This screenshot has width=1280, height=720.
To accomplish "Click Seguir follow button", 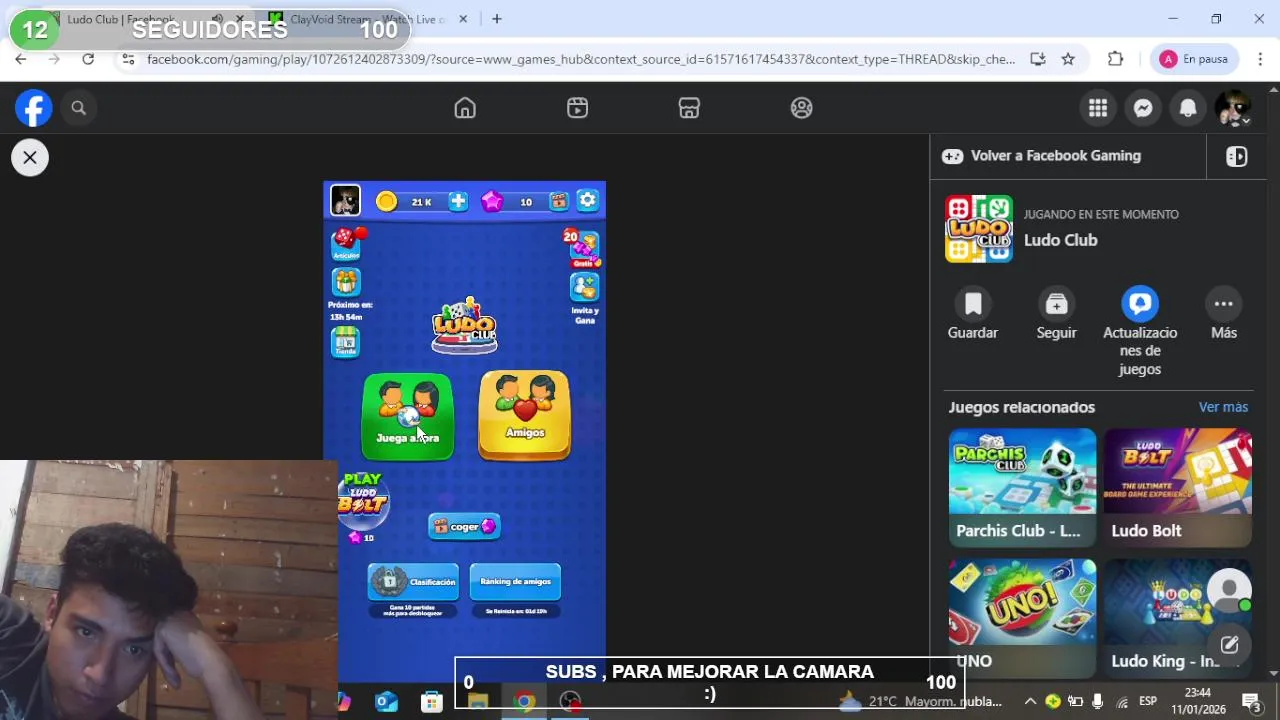I will pos(1056,314).
